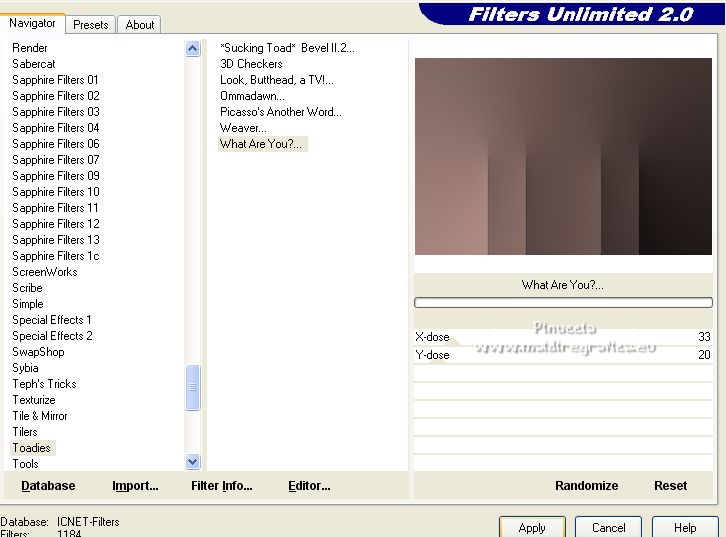This screenshot has height=537, width=726.
Task: Select Teph's Tricks category
Action: tap(44, 384)
